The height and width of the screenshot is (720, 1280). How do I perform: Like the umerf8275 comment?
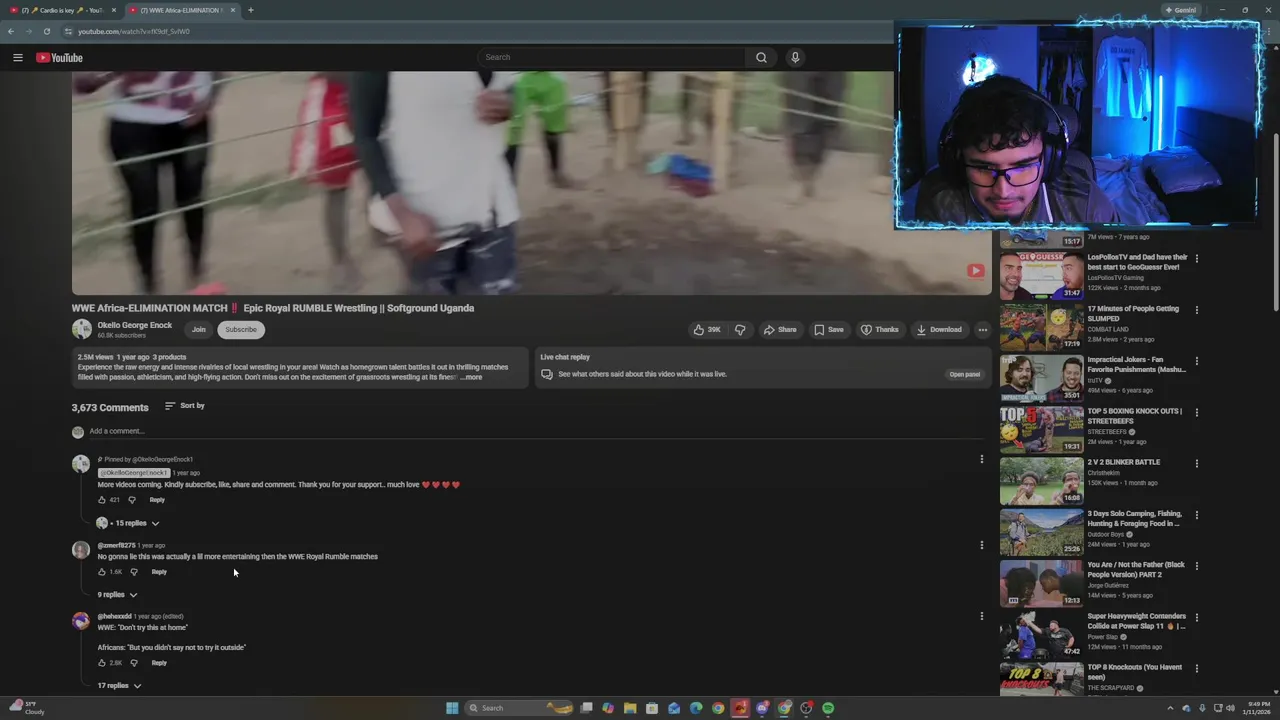102,572
